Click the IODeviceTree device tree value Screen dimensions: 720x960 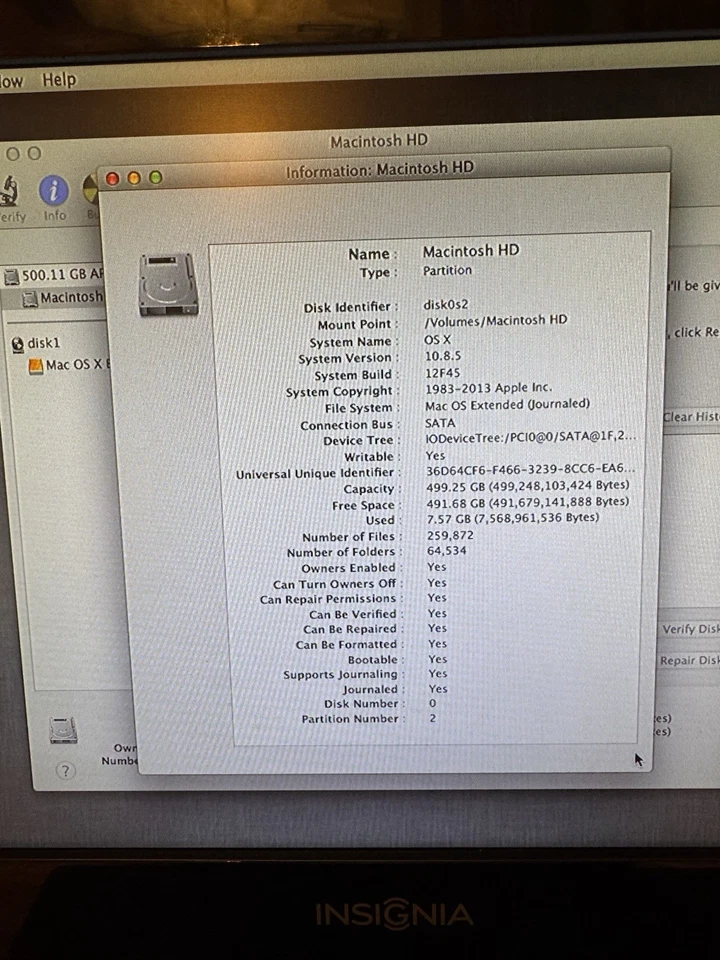click(531, 438)
